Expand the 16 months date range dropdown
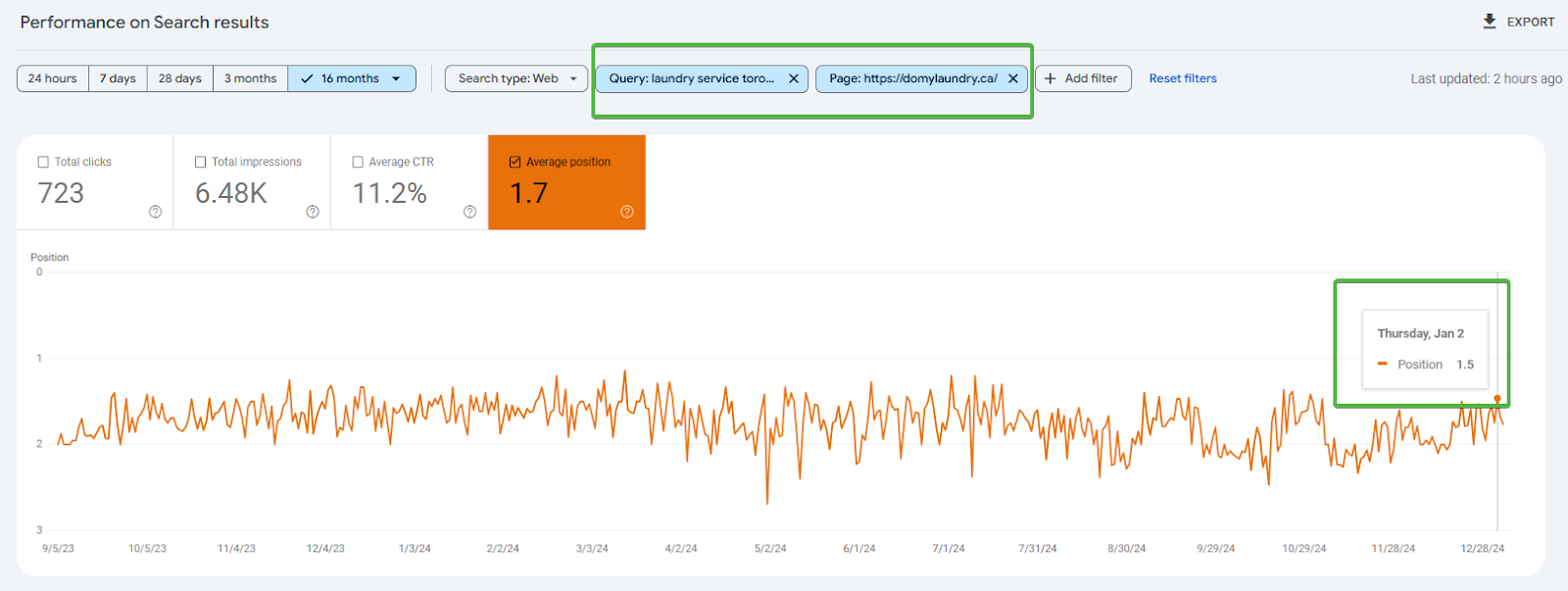 click(x=396, y=78)
